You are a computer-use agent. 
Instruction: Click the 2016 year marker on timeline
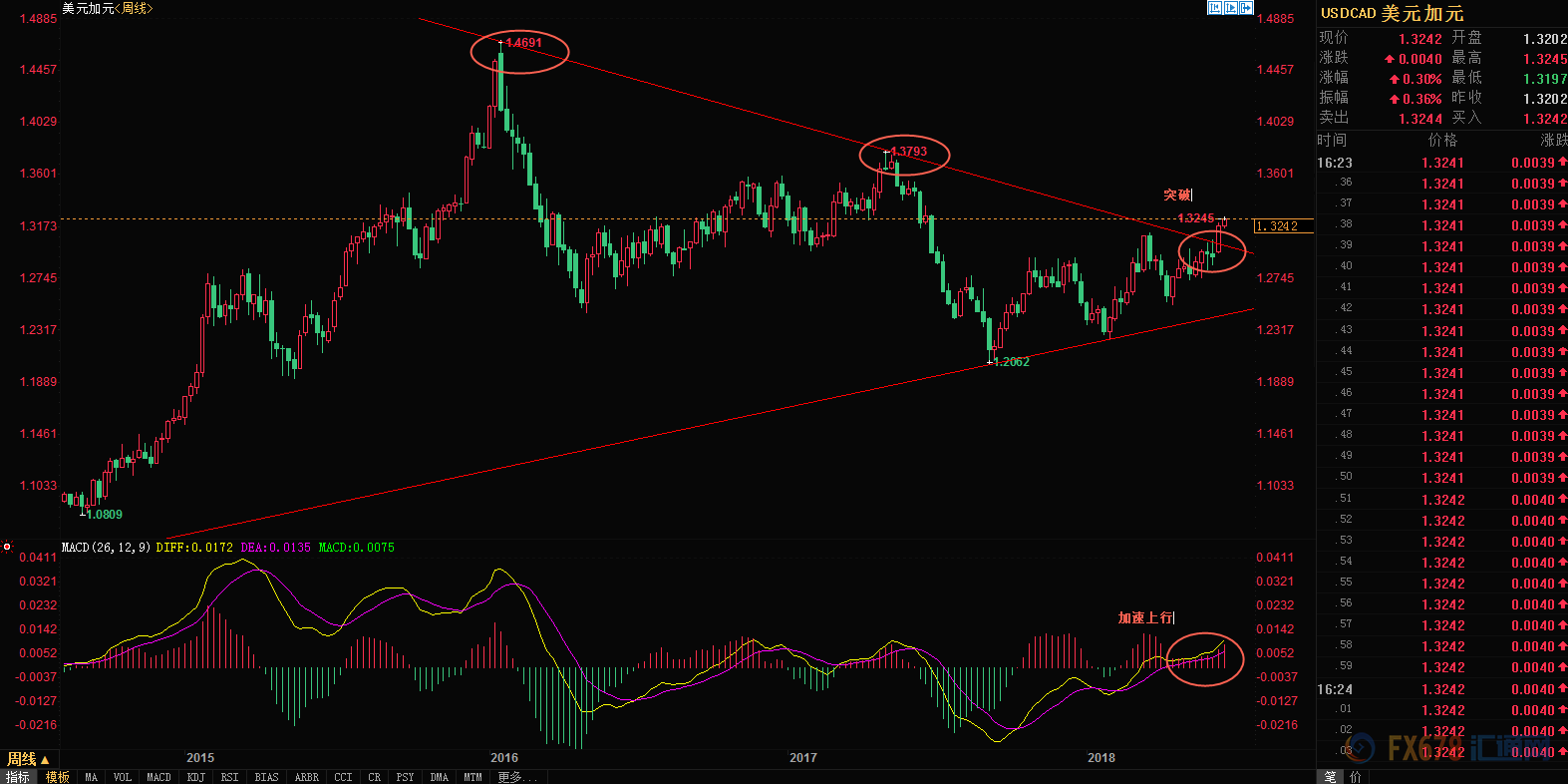tap(504, 758)
